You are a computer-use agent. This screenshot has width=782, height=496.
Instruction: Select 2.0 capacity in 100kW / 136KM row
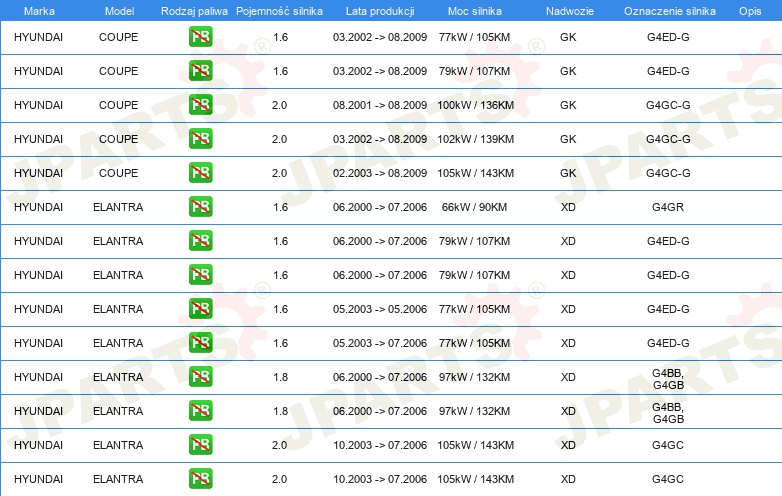279,105
